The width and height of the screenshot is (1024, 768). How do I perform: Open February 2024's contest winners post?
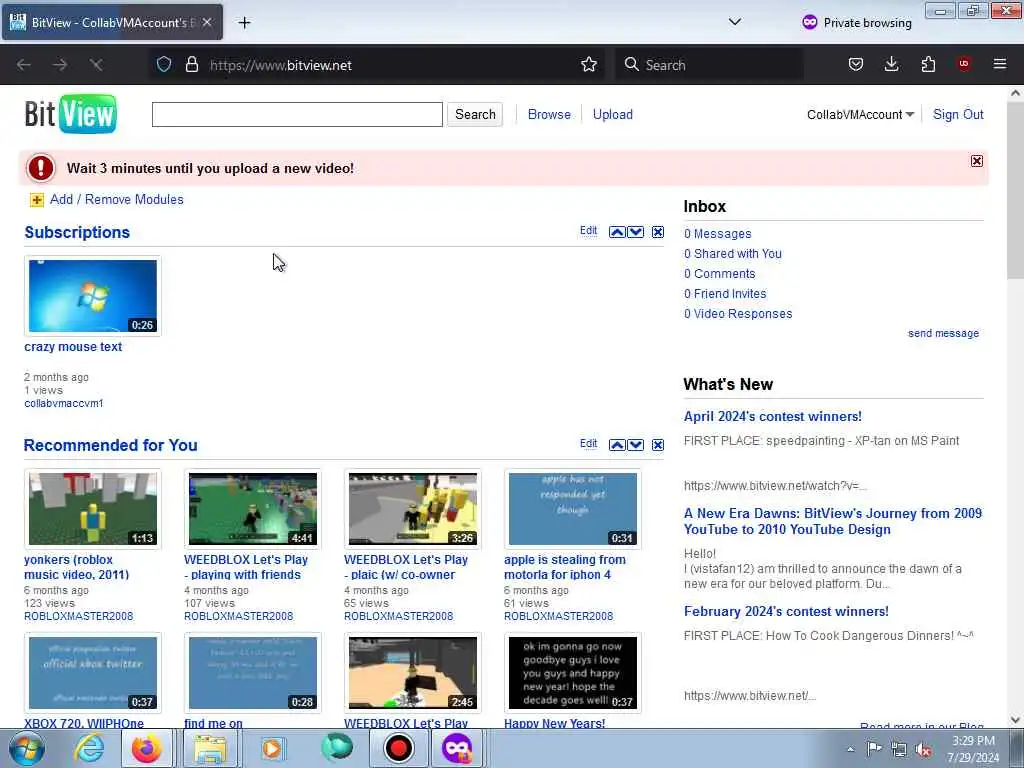pos(786,612)
